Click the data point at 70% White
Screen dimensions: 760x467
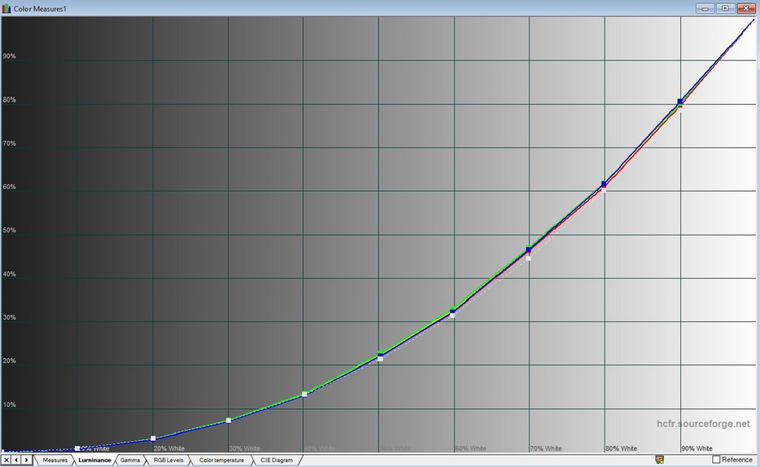[529, 250]
